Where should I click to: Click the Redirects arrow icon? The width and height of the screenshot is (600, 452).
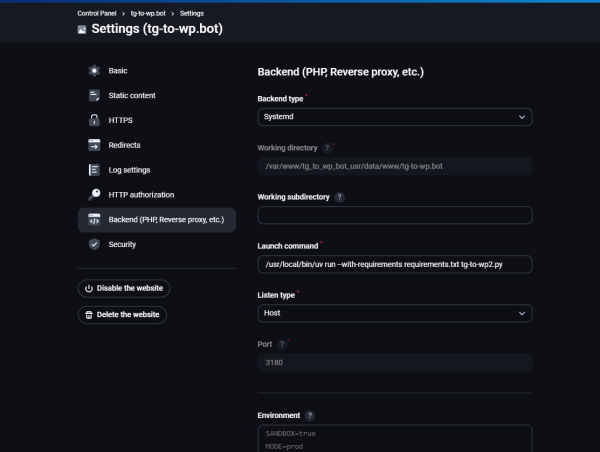coord(94,145)
